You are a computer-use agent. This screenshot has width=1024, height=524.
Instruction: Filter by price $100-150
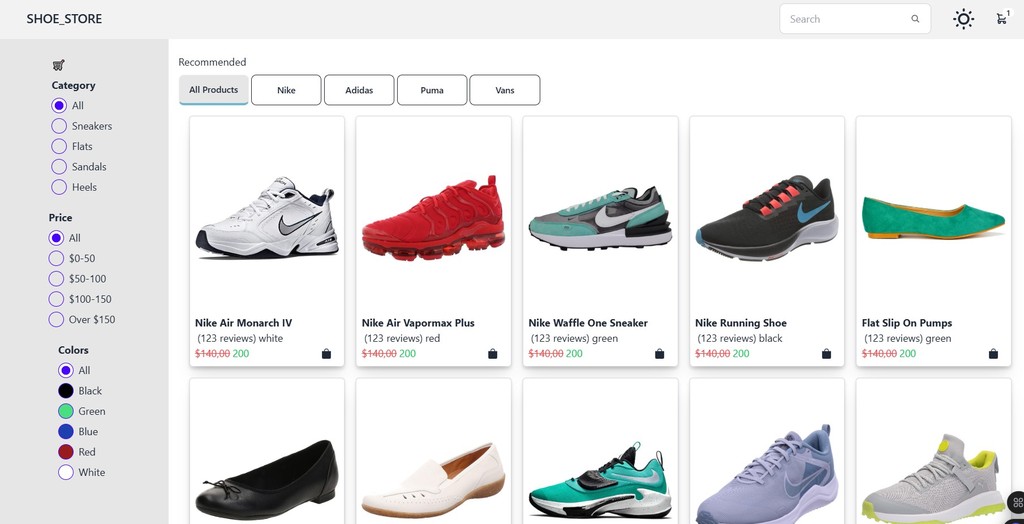(x=56, y=299)
